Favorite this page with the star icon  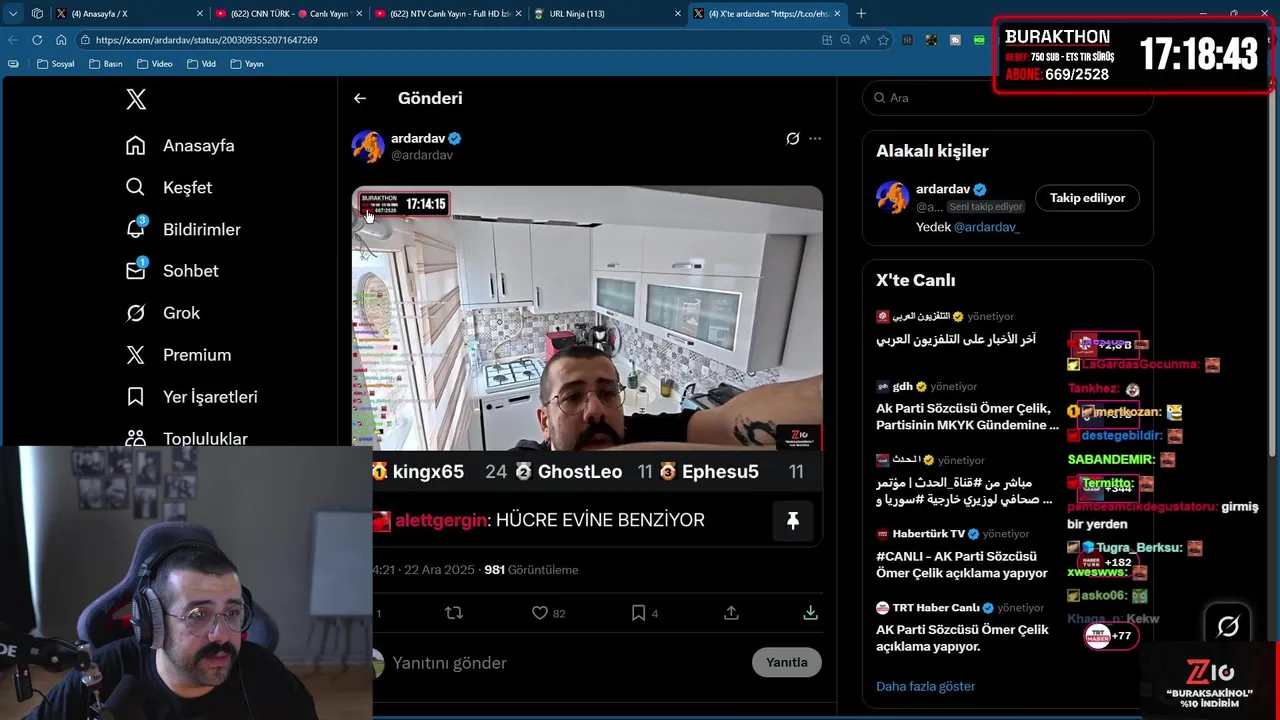point(883,40)
